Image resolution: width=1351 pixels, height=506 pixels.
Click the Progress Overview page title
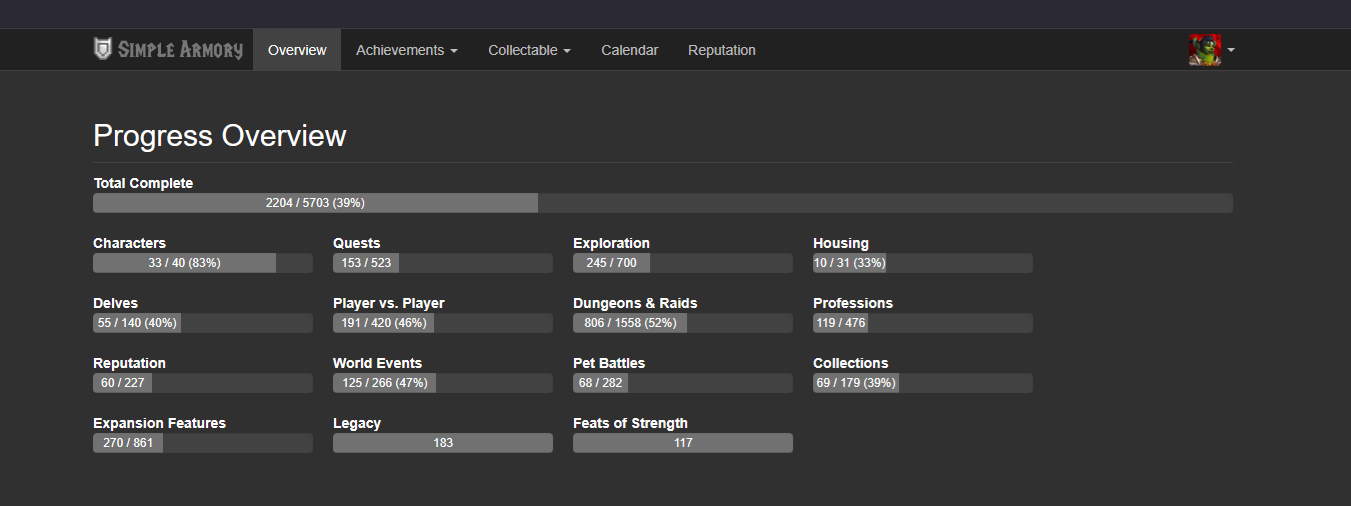[220, 136]
